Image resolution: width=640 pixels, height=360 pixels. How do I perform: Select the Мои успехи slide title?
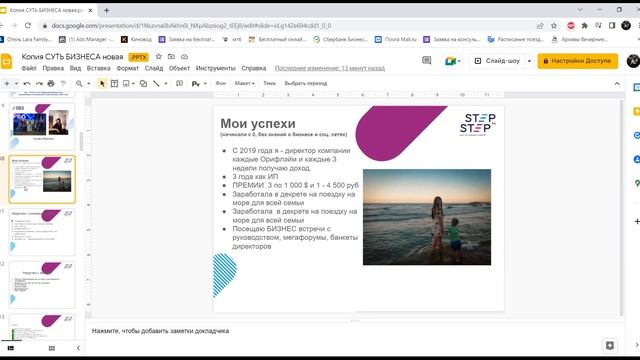258,123
